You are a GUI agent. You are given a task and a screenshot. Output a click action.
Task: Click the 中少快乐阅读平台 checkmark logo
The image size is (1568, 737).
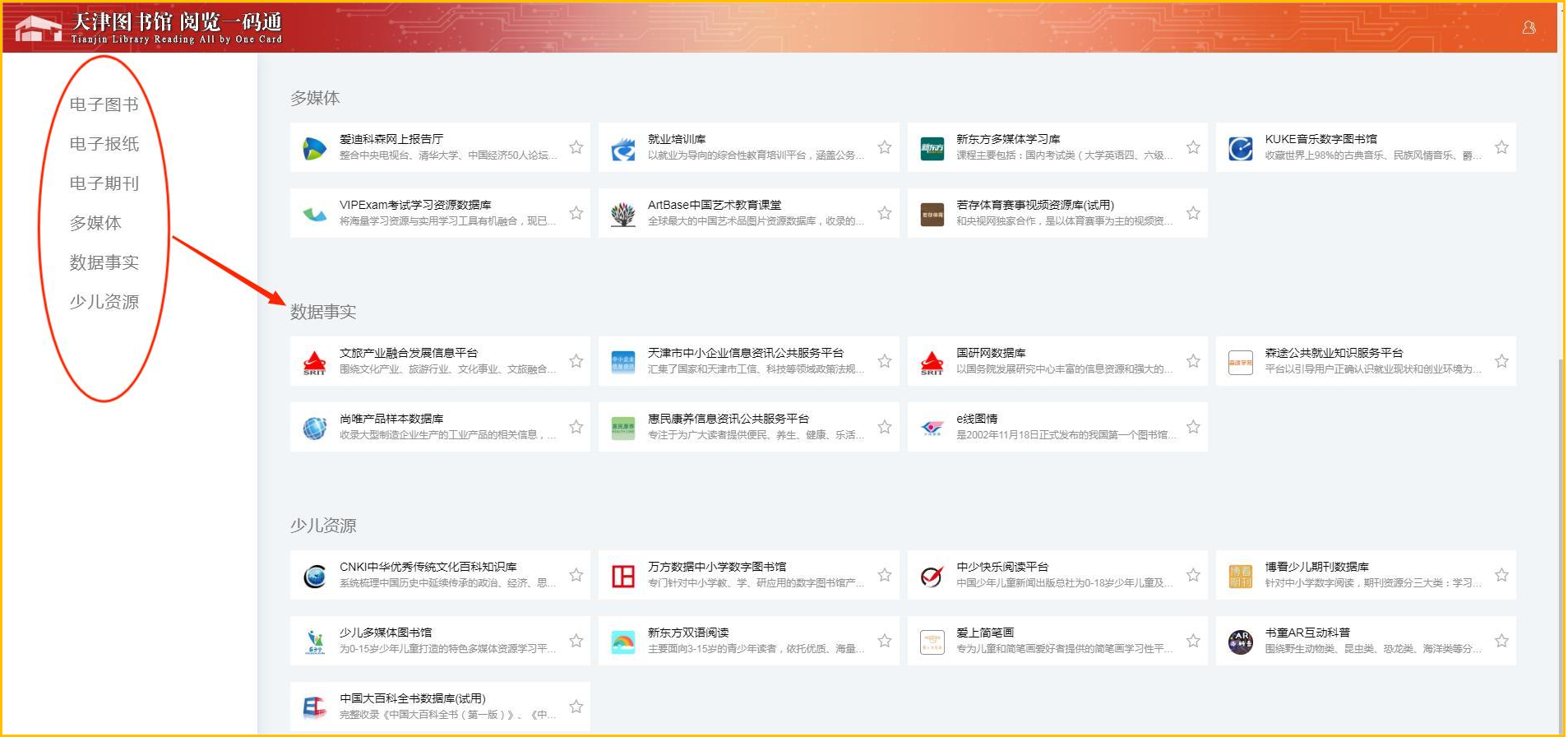coord(932,576)
